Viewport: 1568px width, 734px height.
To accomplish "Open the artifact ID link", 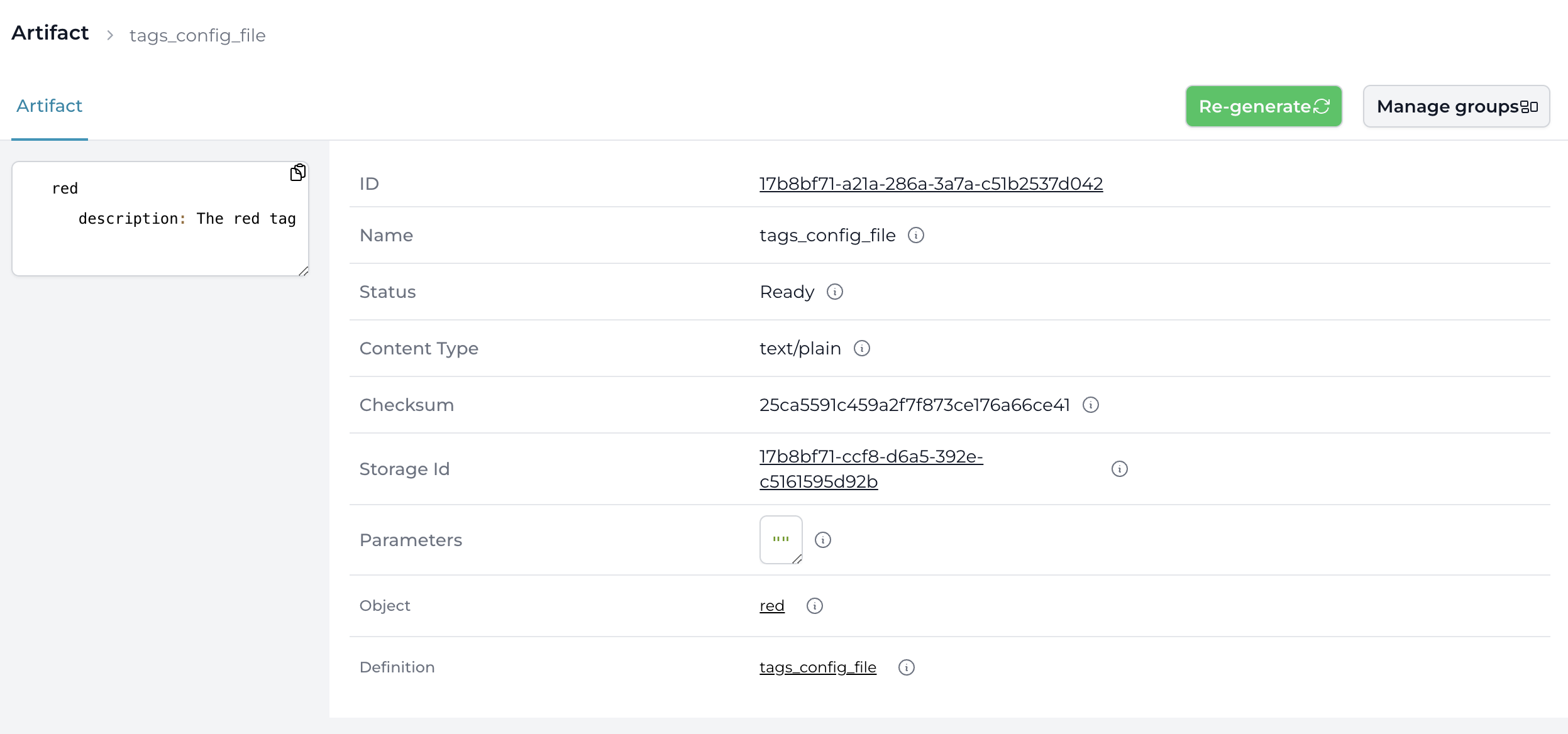I will tap(930, 183).
